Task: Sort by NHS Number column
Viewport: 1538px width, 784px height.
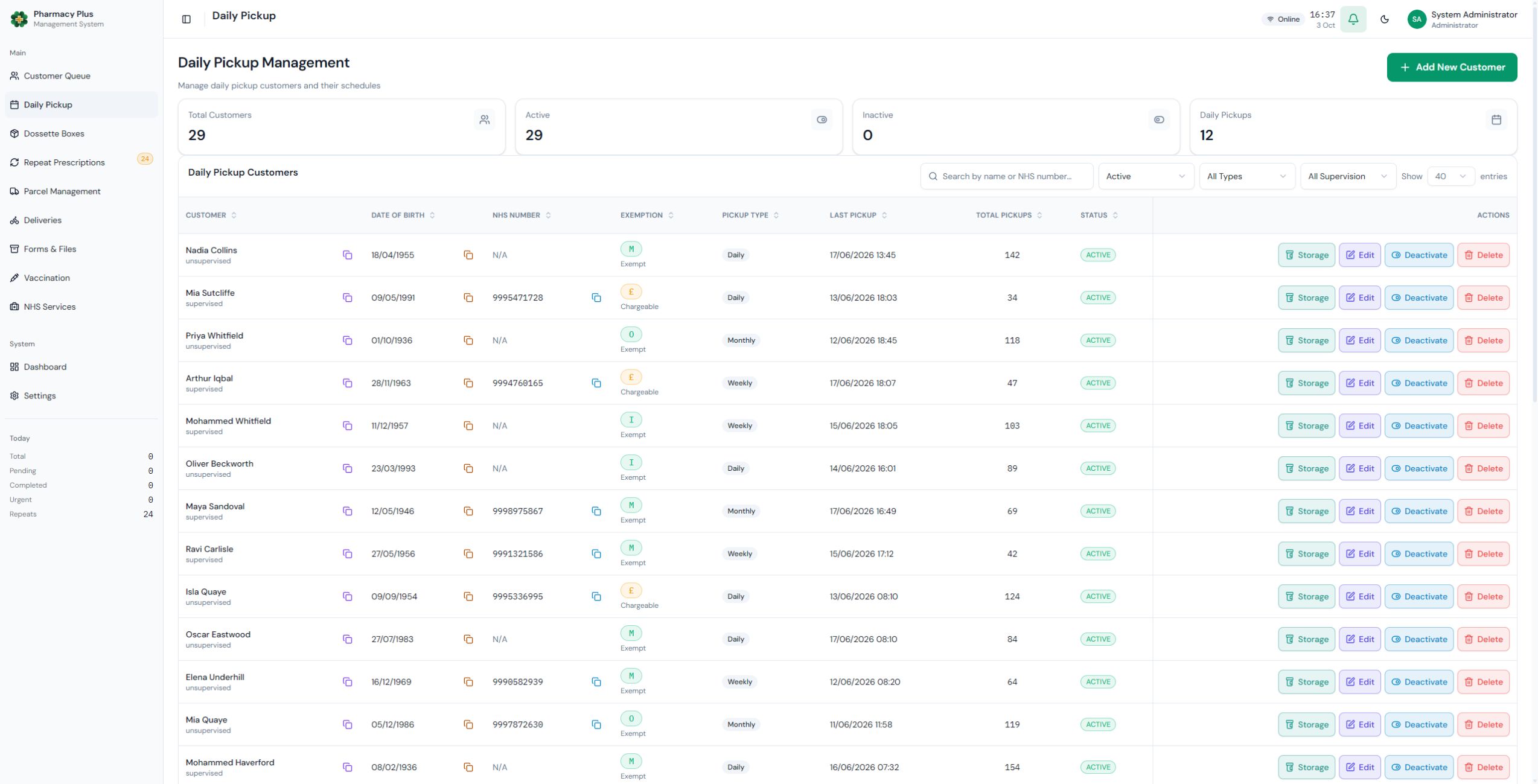Action: point(522,215)
